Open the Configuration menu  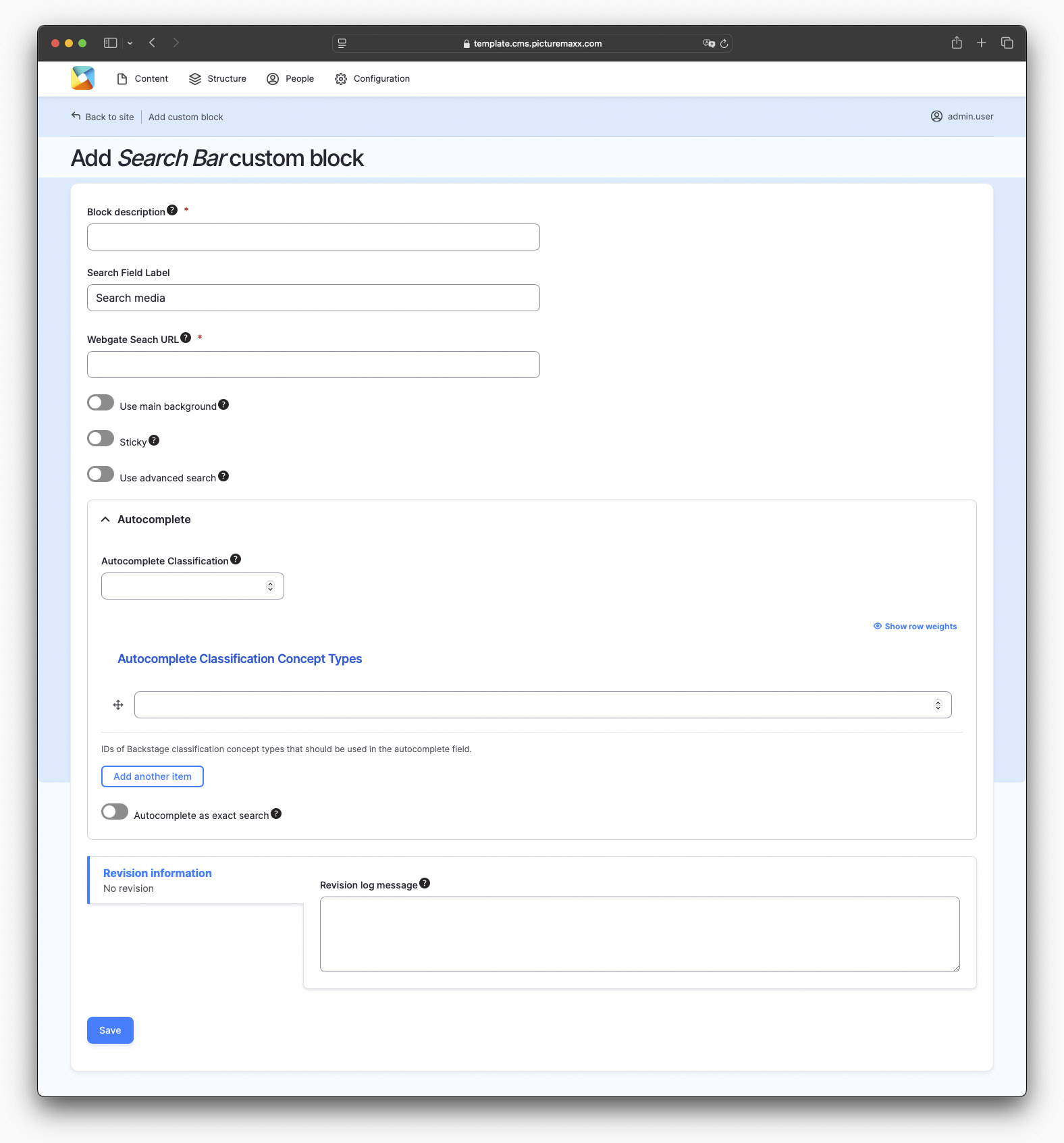click(372, 79)
